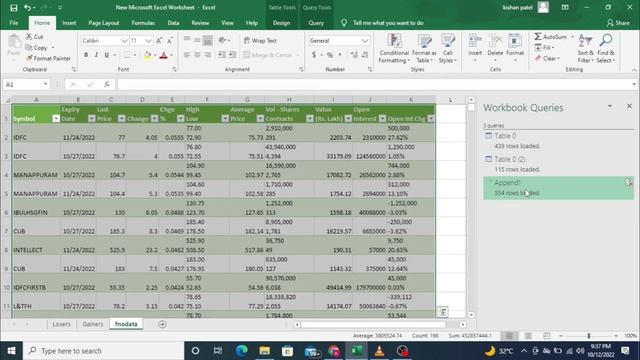Open the font name dropdown Calibri
640x360 pixels.
[x=124, y=40]
